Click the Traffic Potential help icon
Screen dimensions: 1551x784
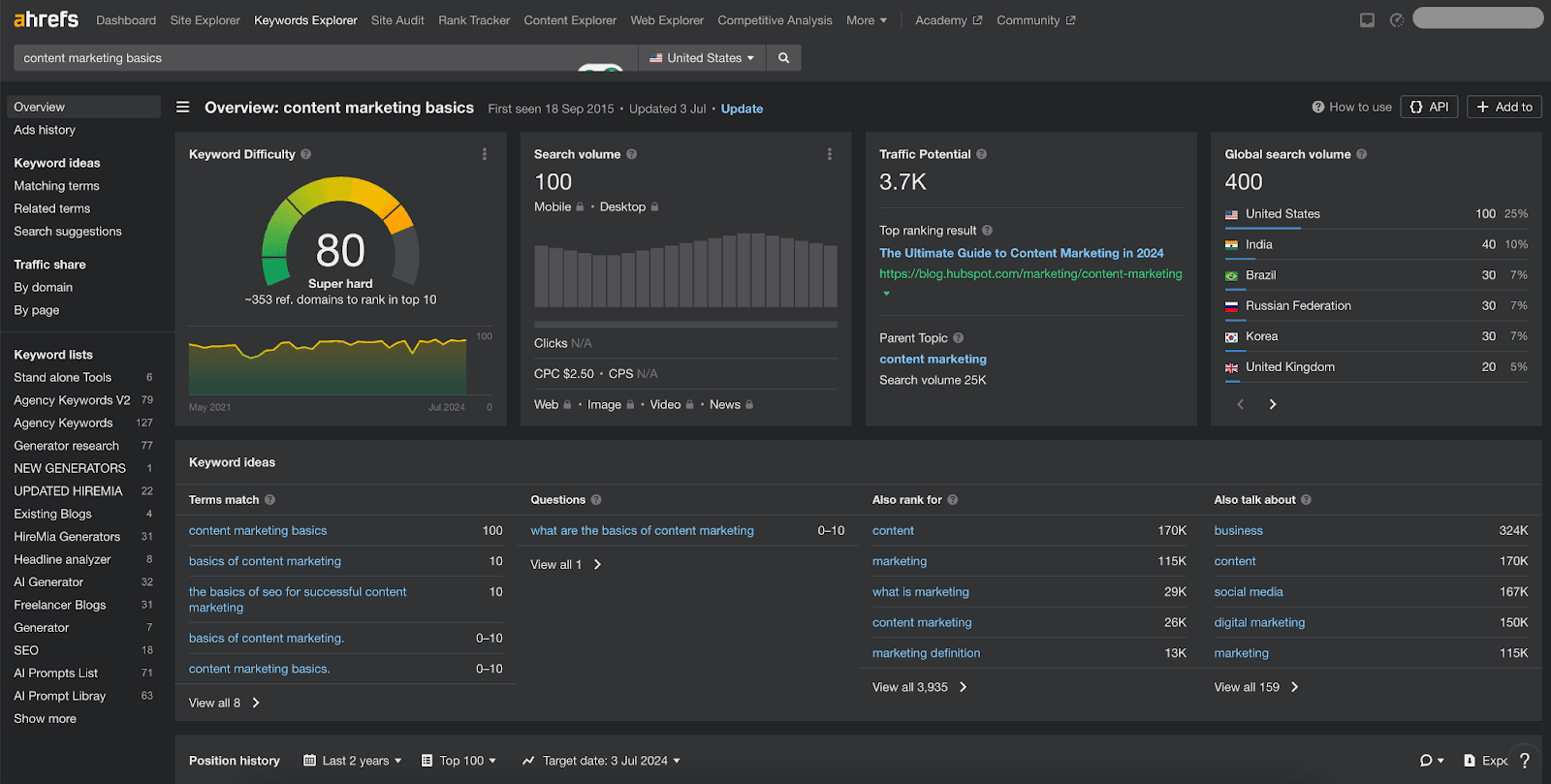tap(982, 154)
